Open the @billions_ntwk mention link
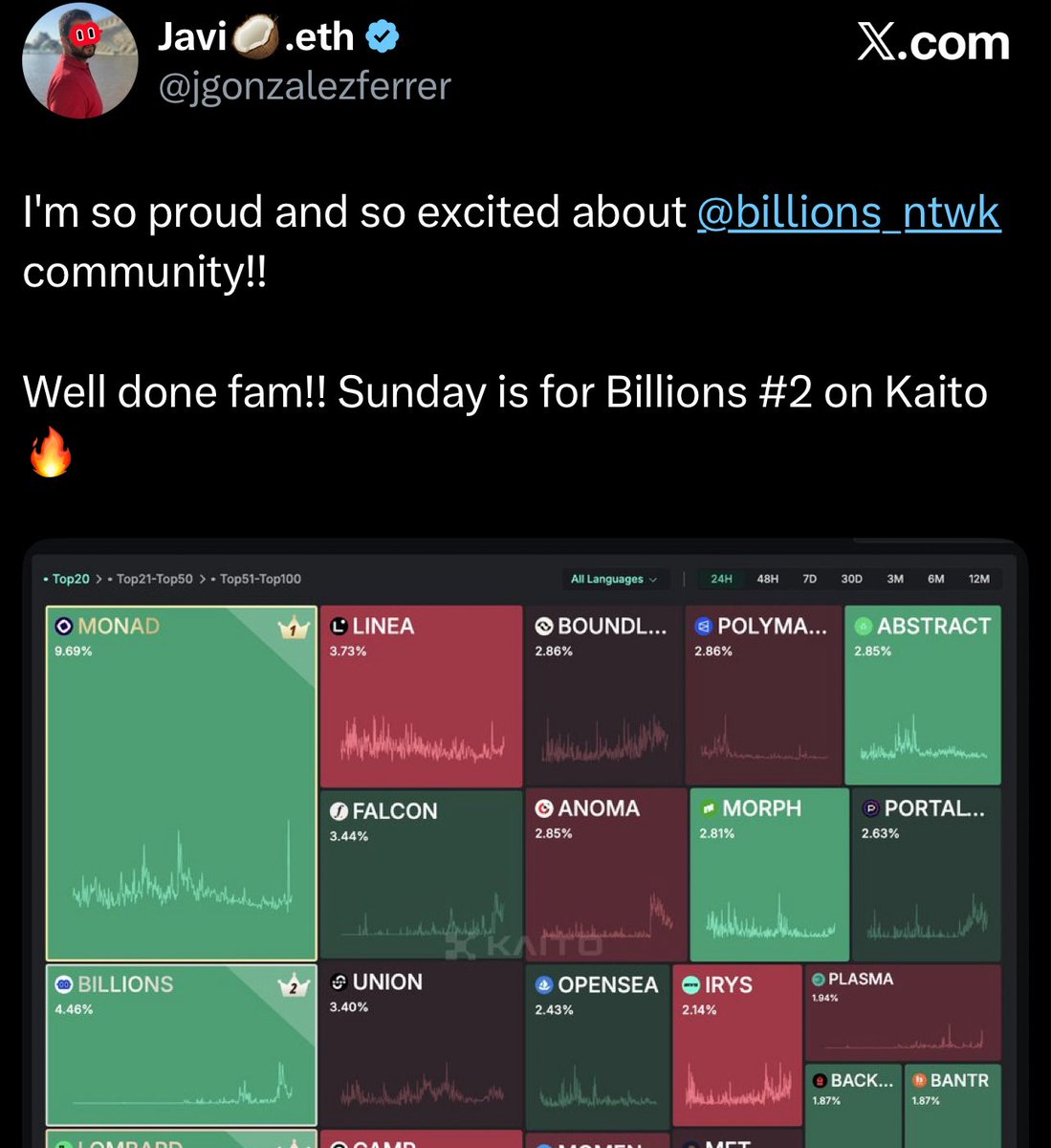This screenshot has width=1051, height=1148. tap(848, 212)
